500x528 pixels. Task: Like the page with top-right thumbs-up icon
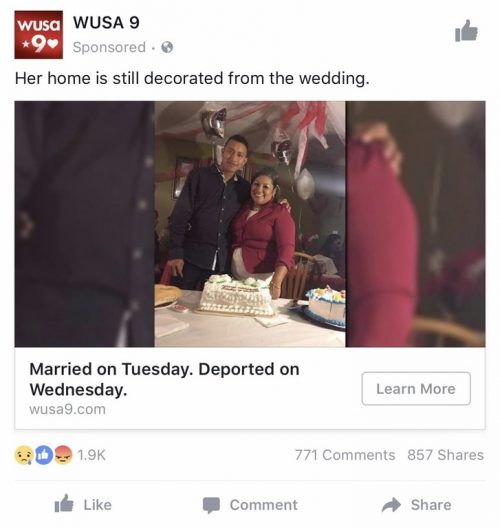click(466, 31)
